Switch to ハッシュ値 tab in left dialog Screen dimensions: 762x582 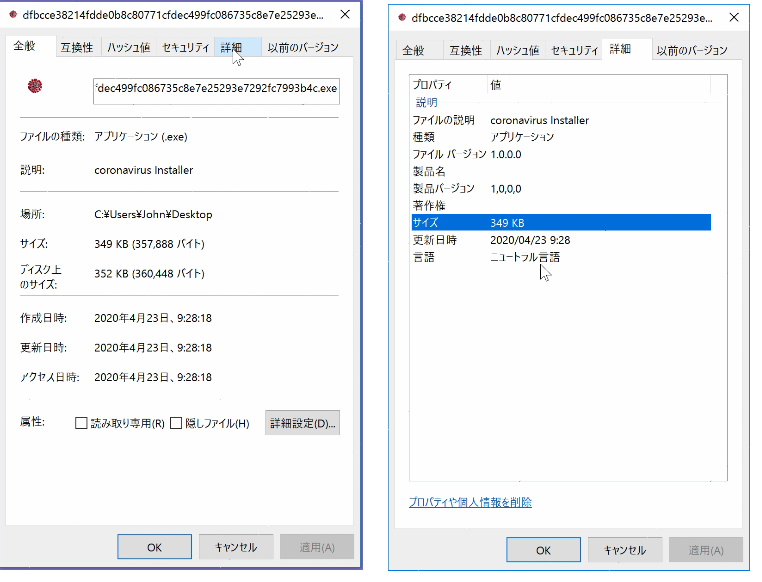pyautogui.click(x=129, y=47)
